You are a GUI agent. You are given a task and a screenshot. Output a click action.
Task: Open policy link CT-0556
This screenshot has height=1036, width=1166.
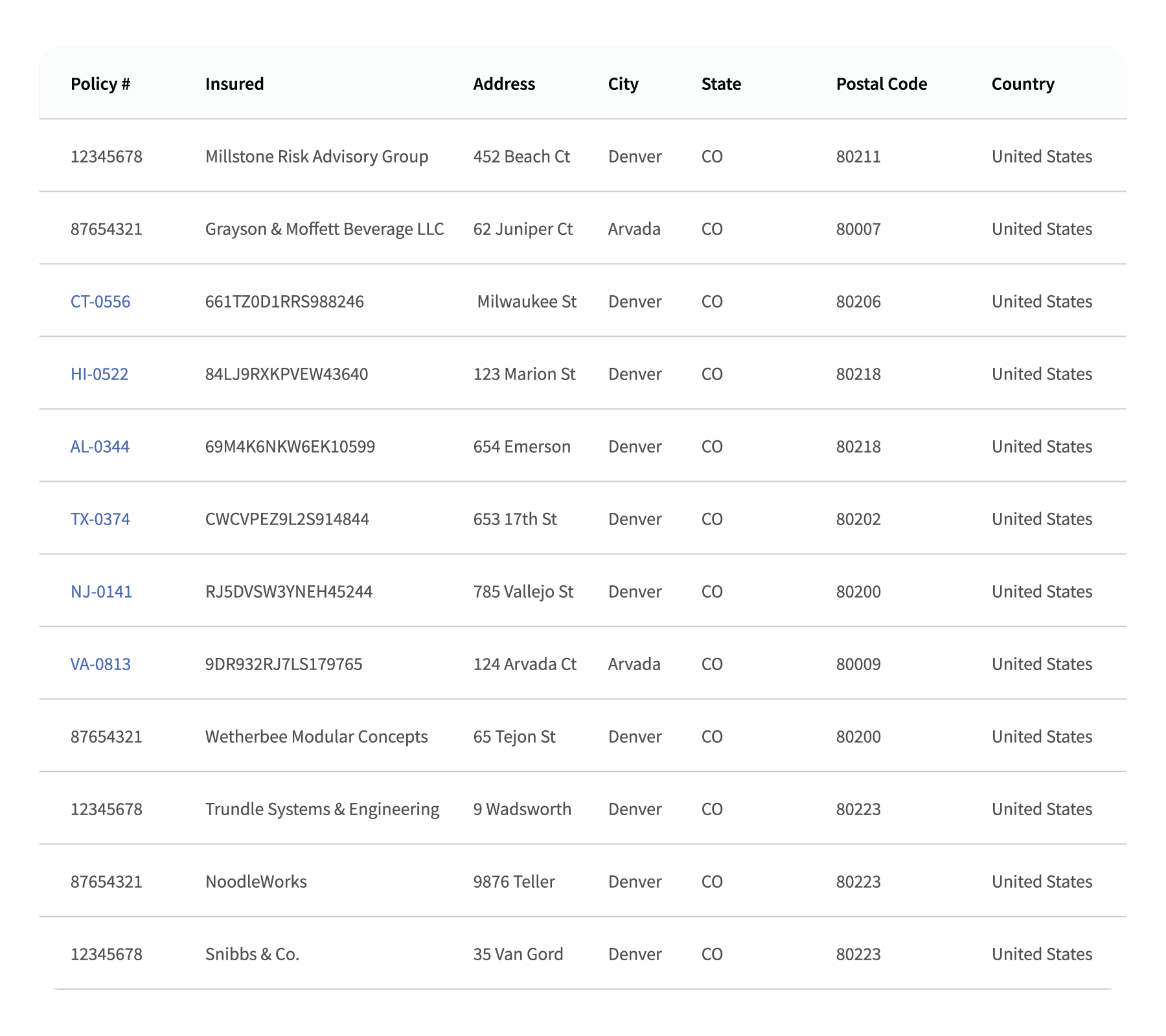coord(100,301)
